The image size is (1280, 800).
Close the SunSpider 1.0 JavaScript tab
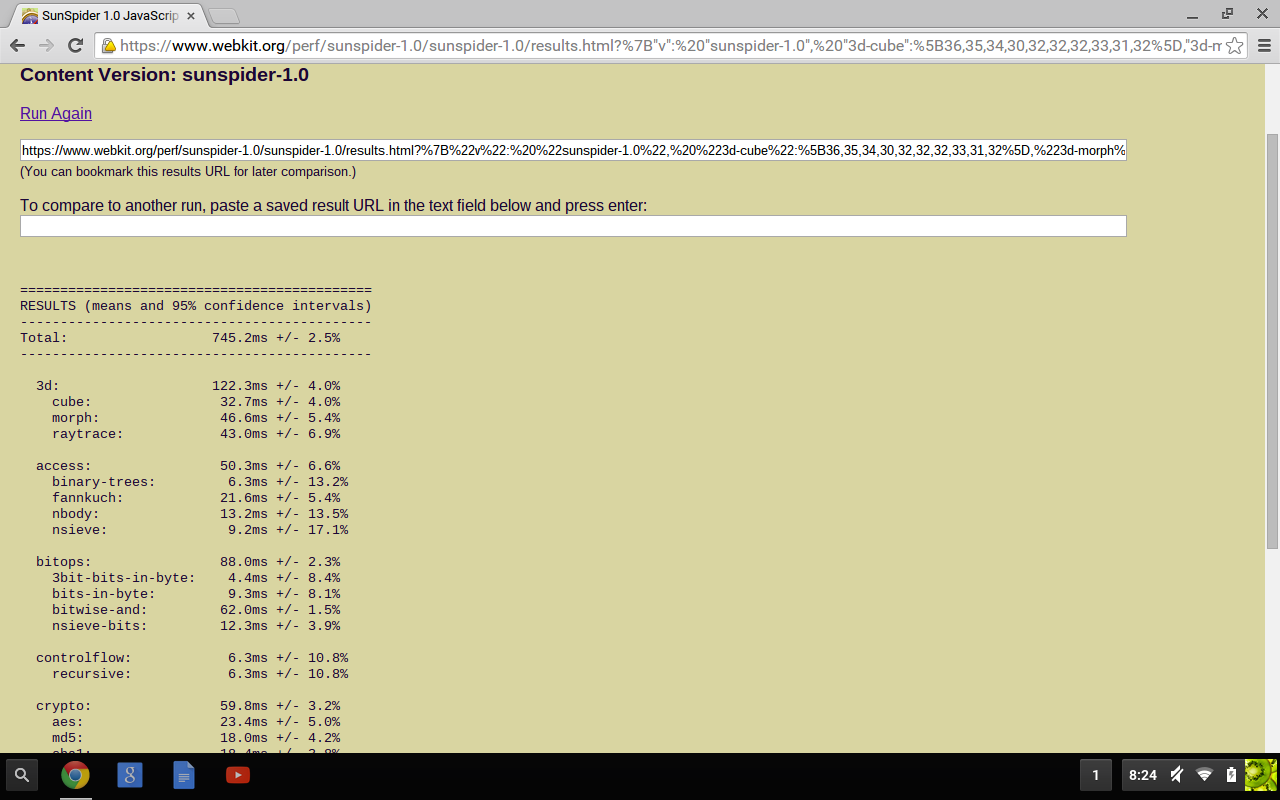191,16
